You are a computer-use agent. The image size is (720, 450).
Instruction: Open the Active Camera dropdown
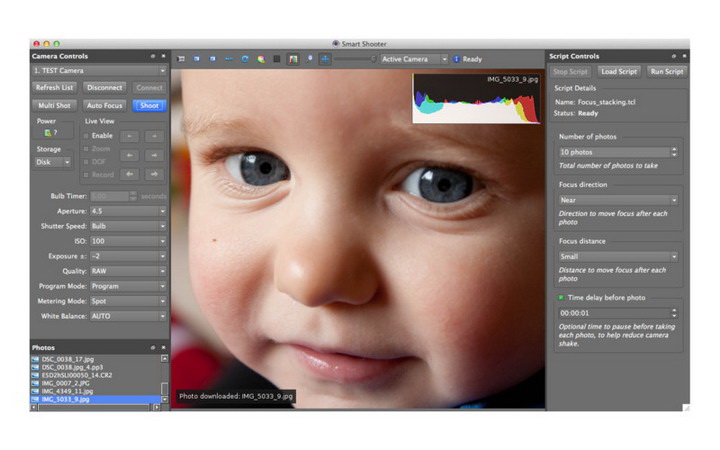[x=414, y=59]
